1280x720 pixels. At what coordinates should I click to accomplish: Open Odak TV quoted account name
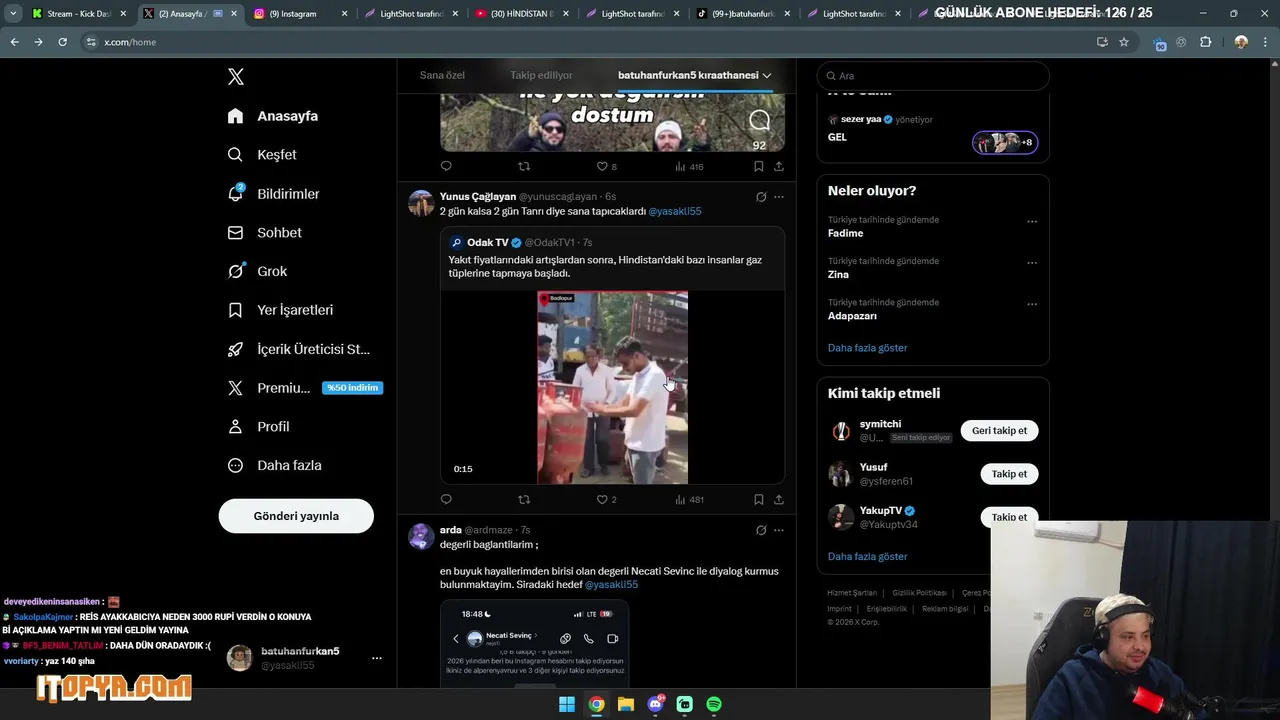[x=487, y=243]
